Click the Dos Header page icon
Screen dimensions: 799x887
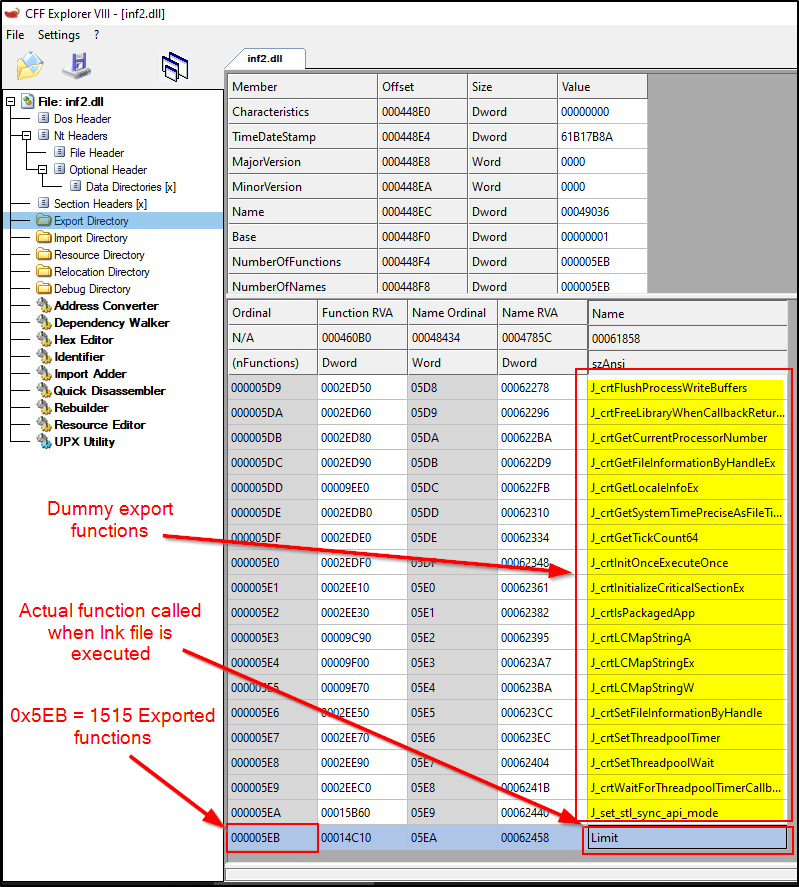[x=44, y=118]
